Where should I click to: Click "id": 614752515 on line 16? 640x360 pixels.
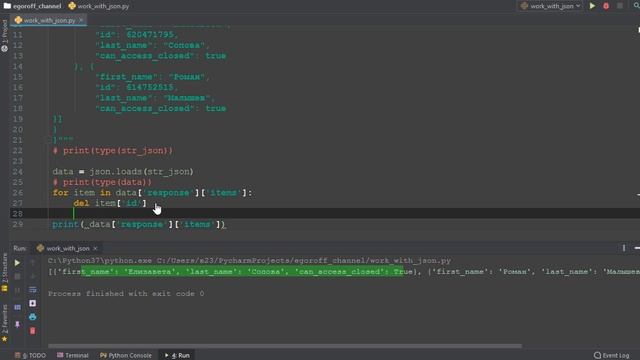coord(136,87)
